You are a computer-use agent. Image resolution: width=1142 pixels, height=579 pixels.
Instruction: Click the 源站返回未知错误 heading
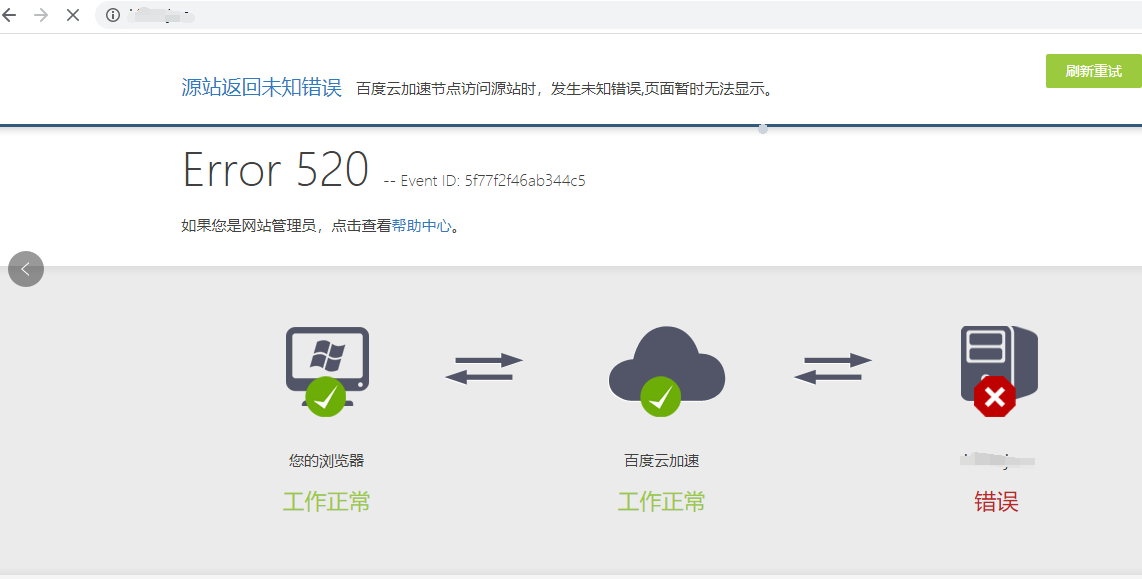[x=261, y=87]
